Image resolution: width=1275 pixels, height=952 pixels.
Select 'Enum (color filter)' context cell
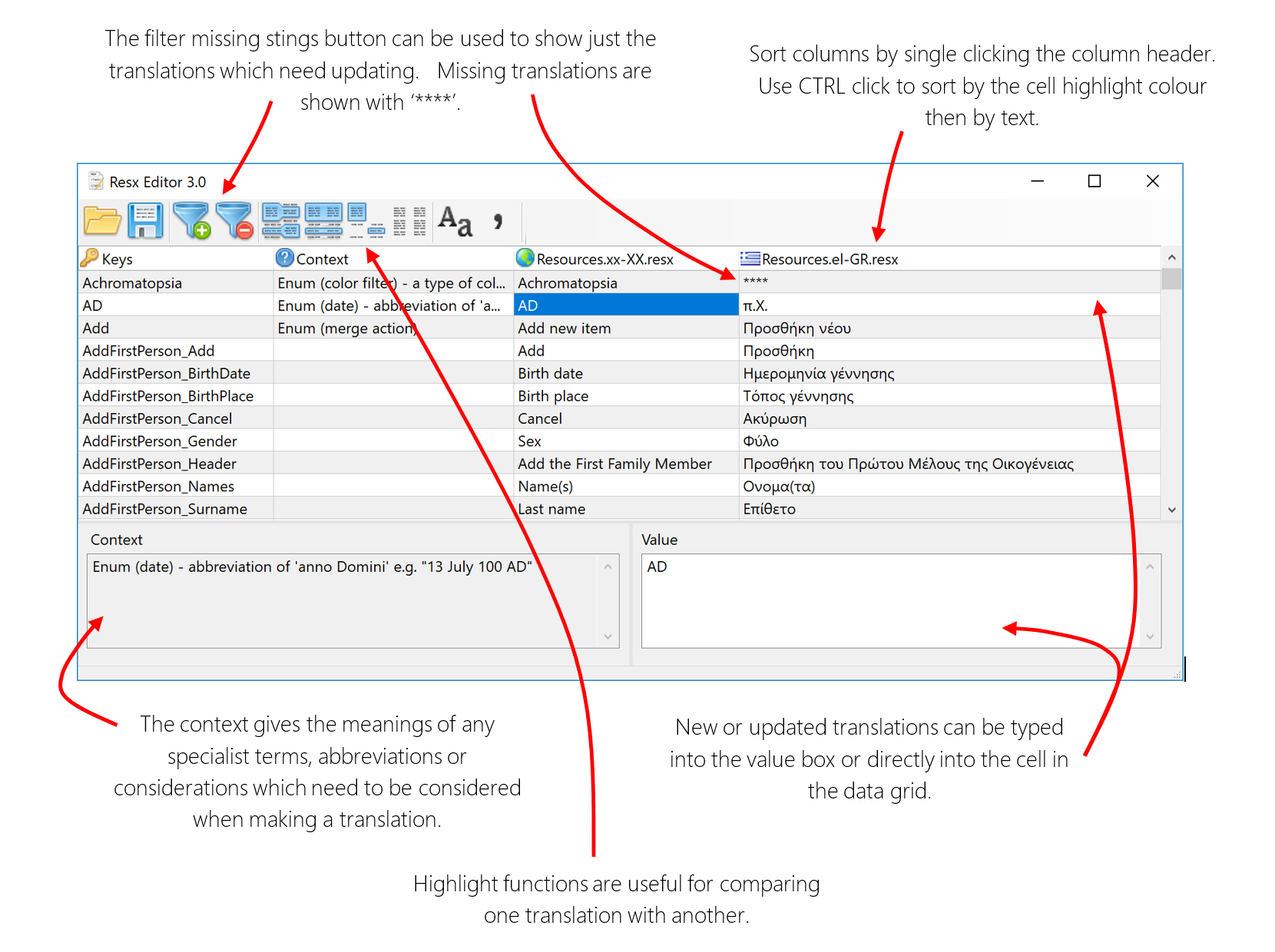pos(393,282)
